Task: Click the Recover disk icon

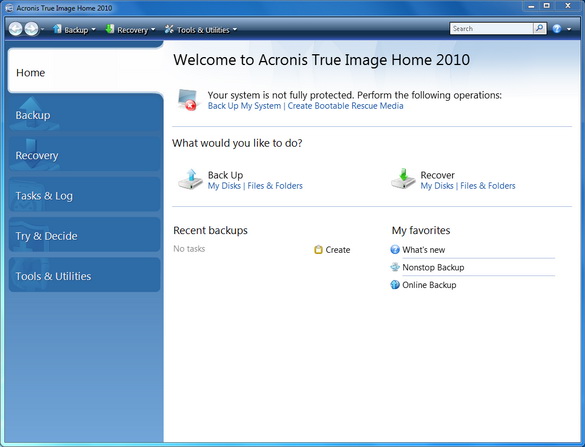Action: coord(403,179)
